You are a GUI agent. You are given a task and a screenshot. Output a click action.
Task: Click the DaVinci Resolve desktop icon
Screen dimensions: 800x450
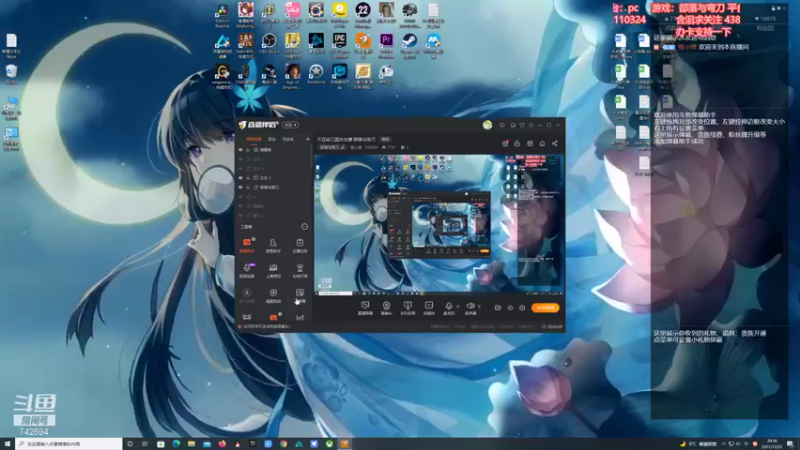click(x=222, y=14)
